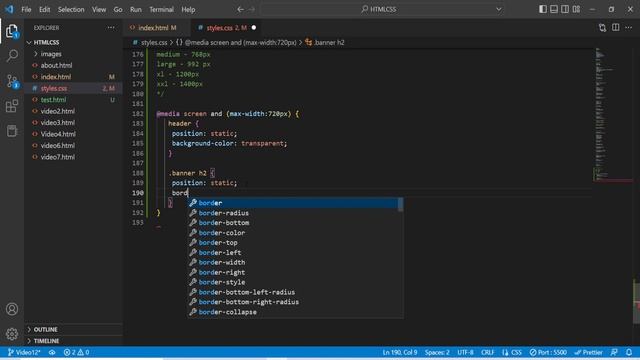
Task: Click Port: 5500 Live Server indicator
Action: point(548,352)
